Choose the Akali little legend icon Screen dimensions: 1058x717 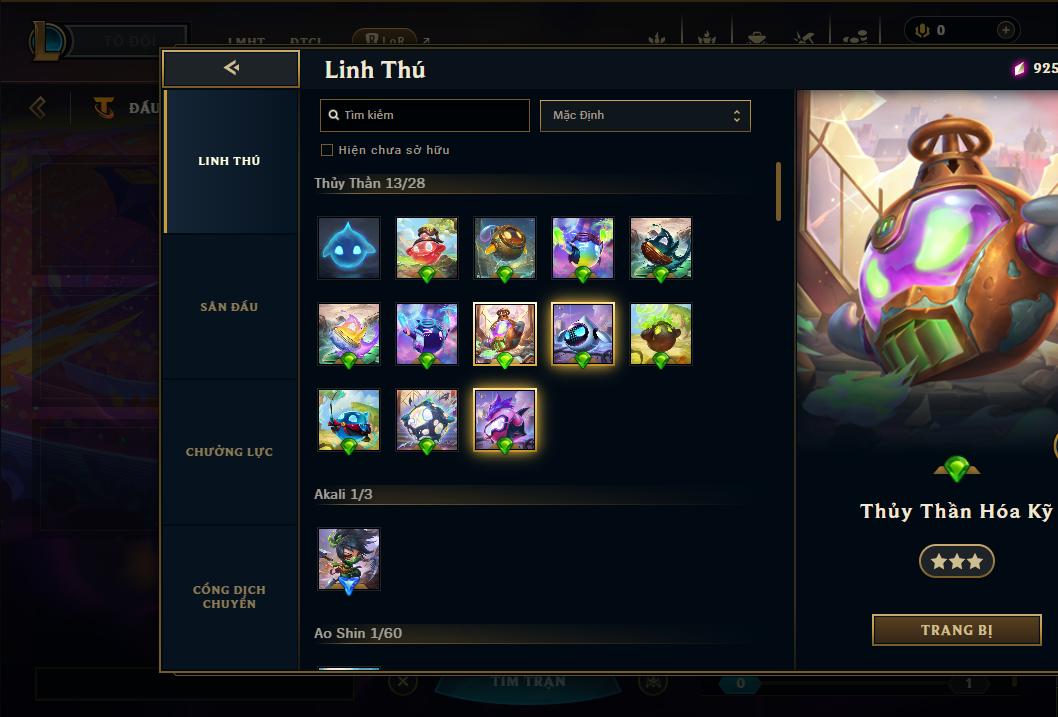point(349,559)
